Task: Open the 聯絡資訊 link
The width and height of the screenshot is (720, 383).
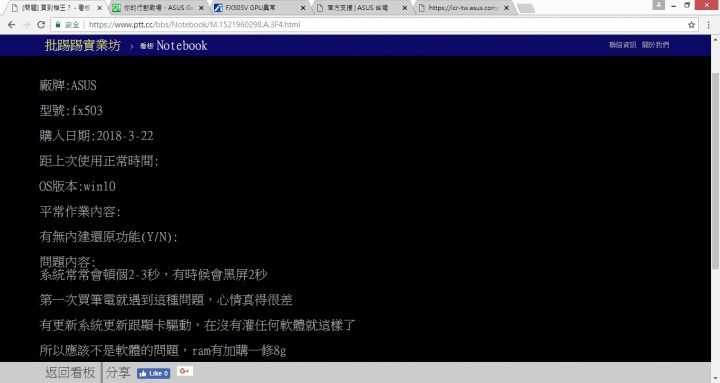Action: click(x=622, y=45)
